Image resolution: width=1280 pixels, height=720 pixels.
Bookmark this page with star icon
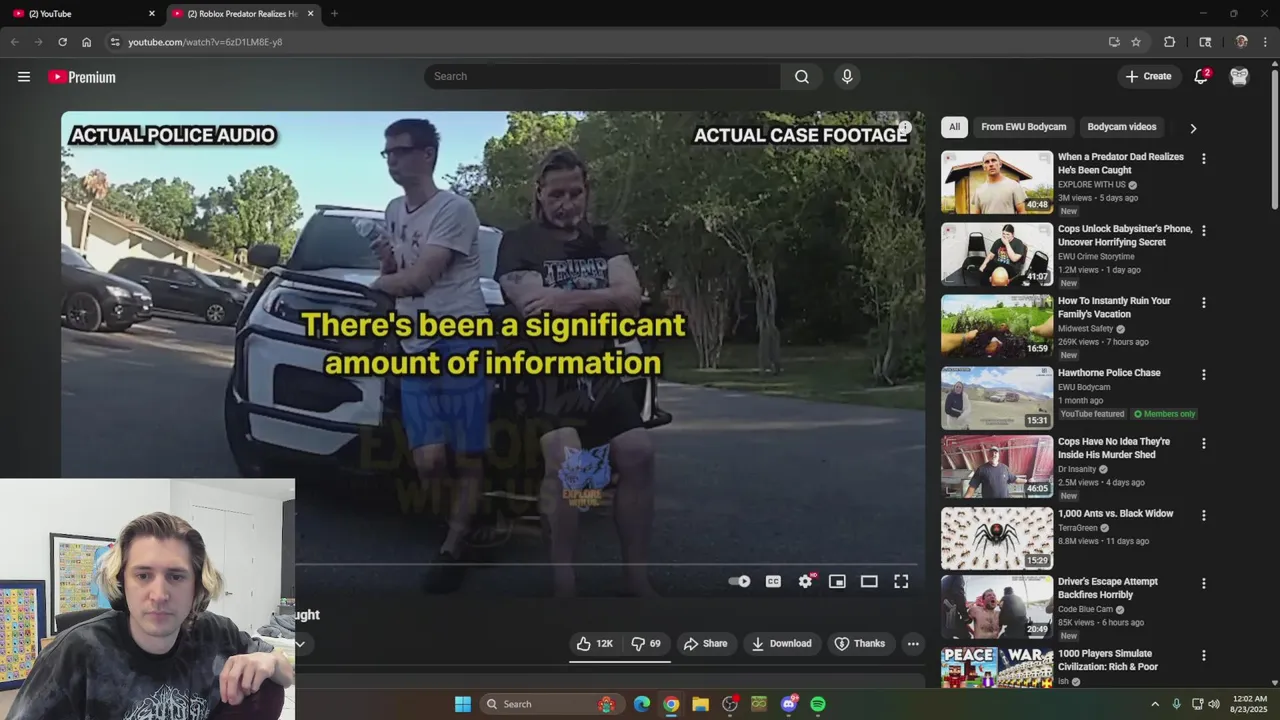(1136, 42)
